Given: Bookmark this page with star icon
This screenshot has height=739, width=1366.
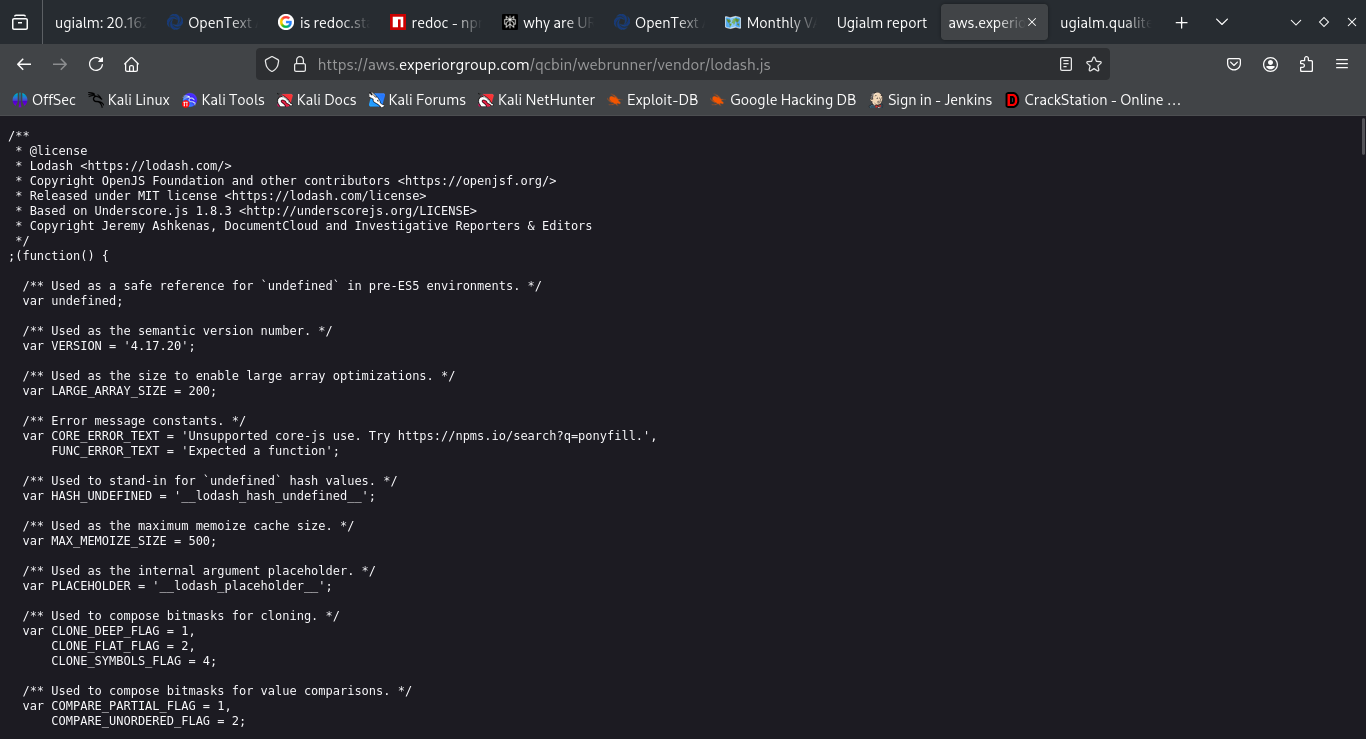Looking at the screenshot, I should [1094, 64].
